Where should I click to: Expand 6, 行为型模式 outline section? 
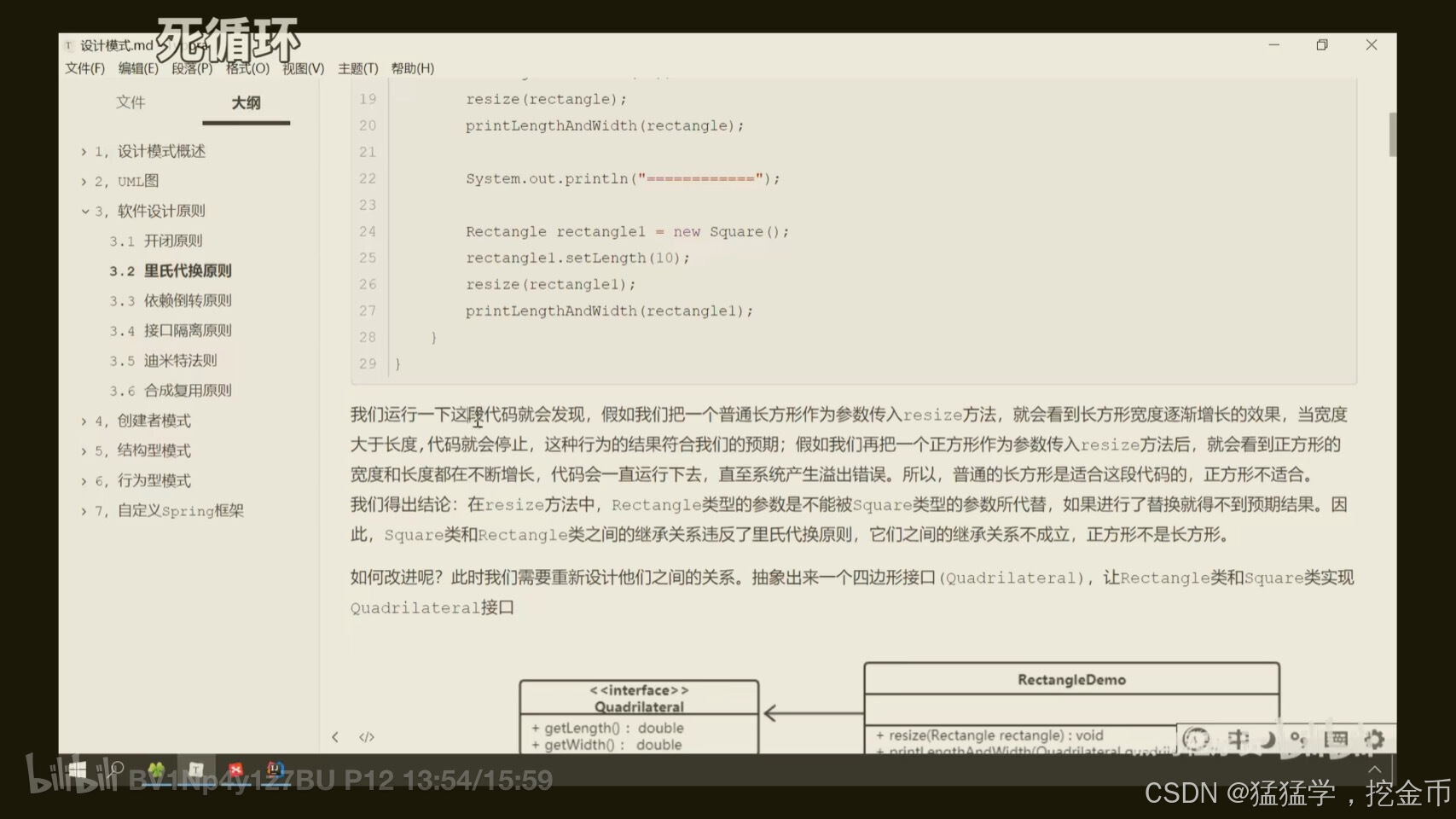pyautogui.click(x=84, y=481)
